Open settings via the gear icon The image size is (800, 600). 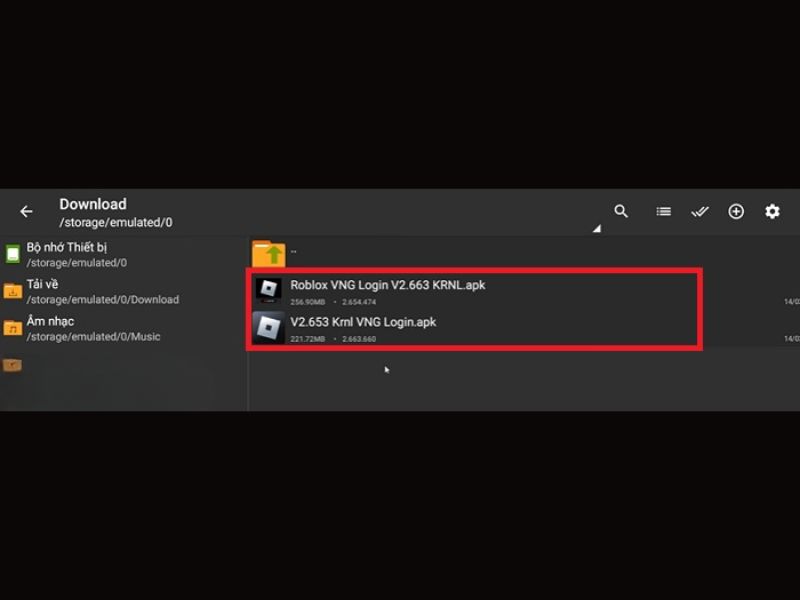pos(772,211)
